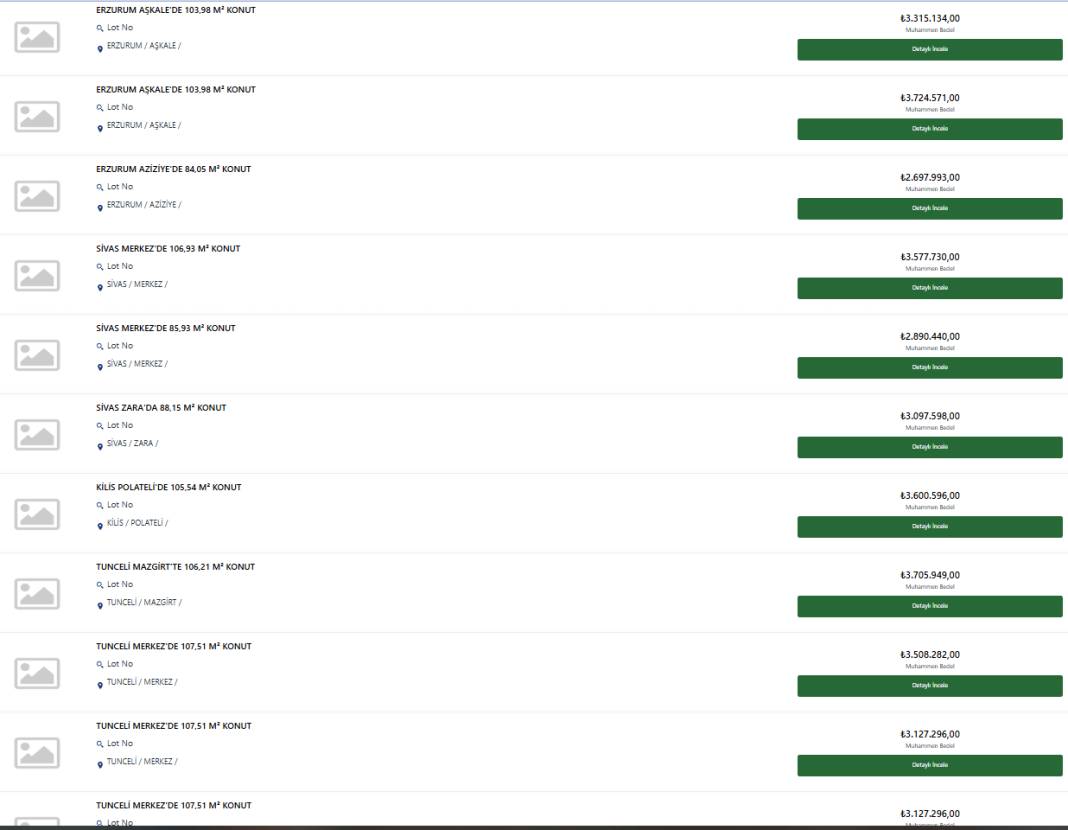Open details for the ₺2.697.993,00 Aziziye listing

coord(930,208)
